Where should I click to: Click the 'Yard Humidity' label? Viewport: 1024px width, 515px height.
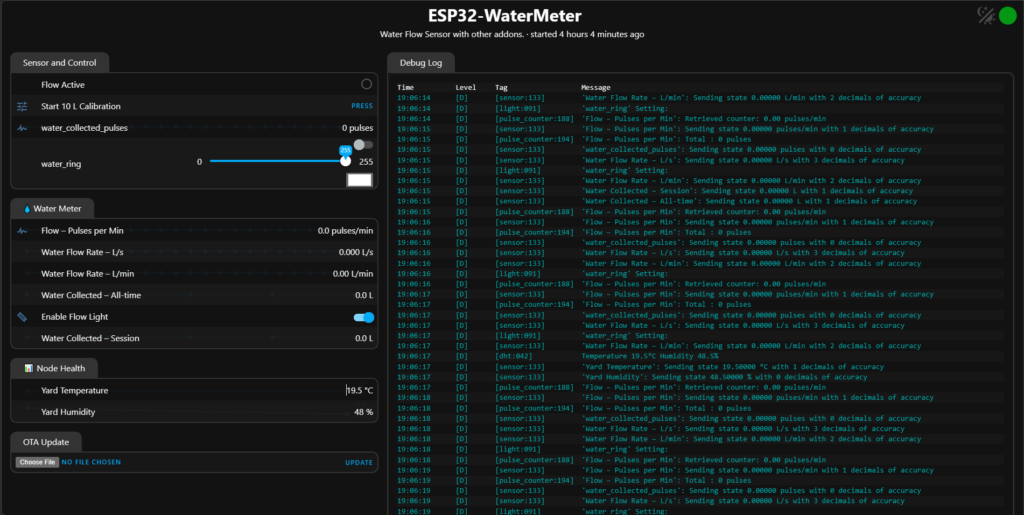(x=68, y=412)
